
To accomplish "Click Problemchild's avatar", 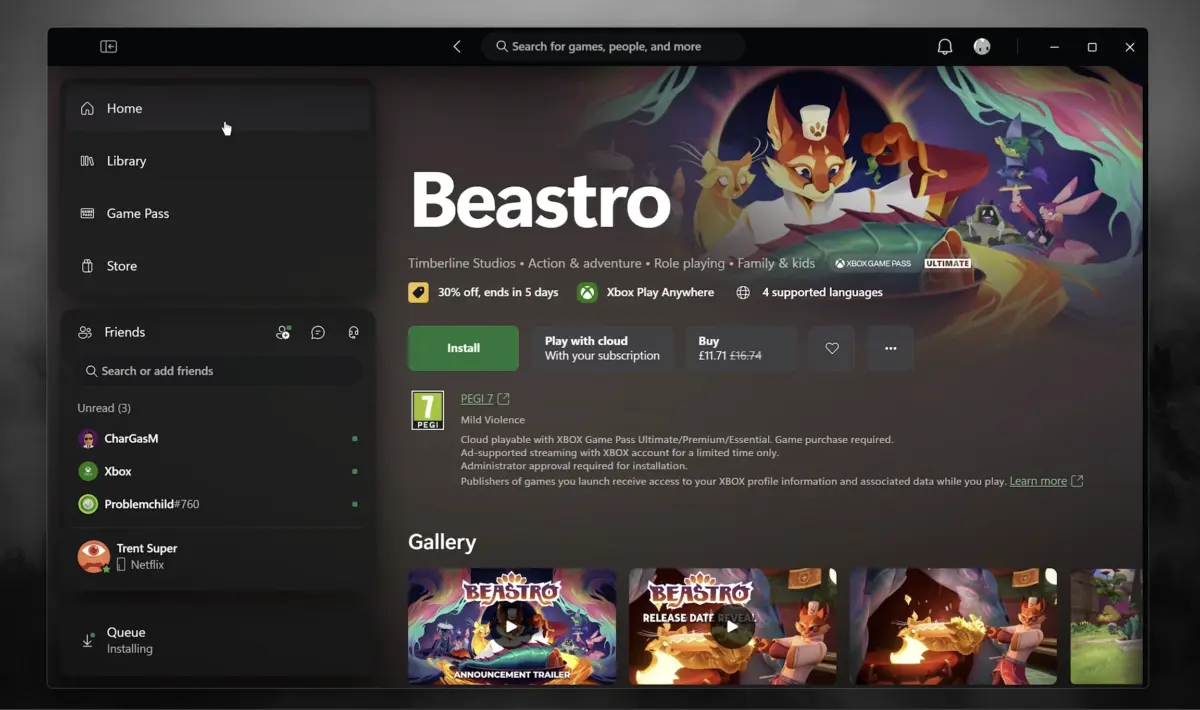I will pyautogui.click(x=88, y=504).
